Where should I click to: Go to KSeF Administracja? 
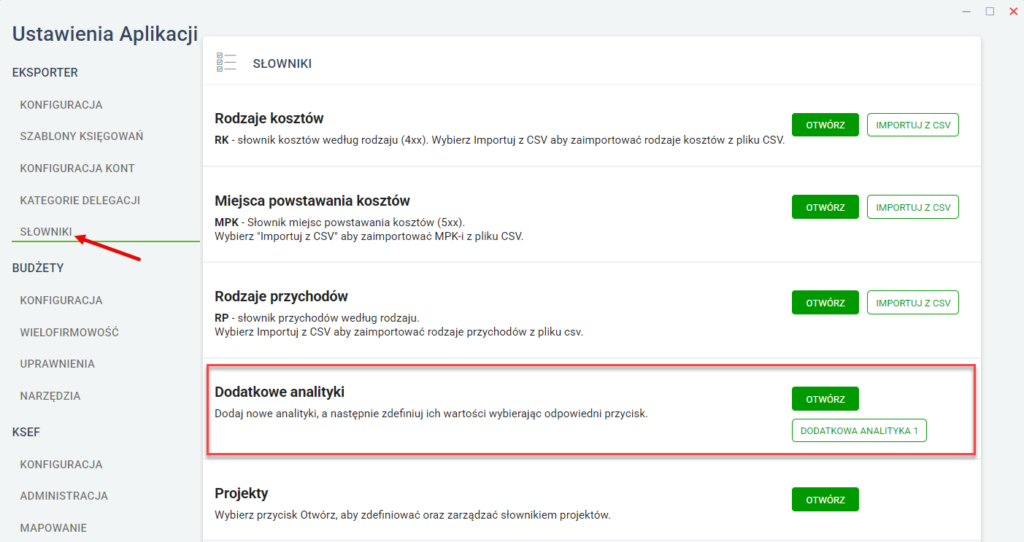click(x=64, y=496)
